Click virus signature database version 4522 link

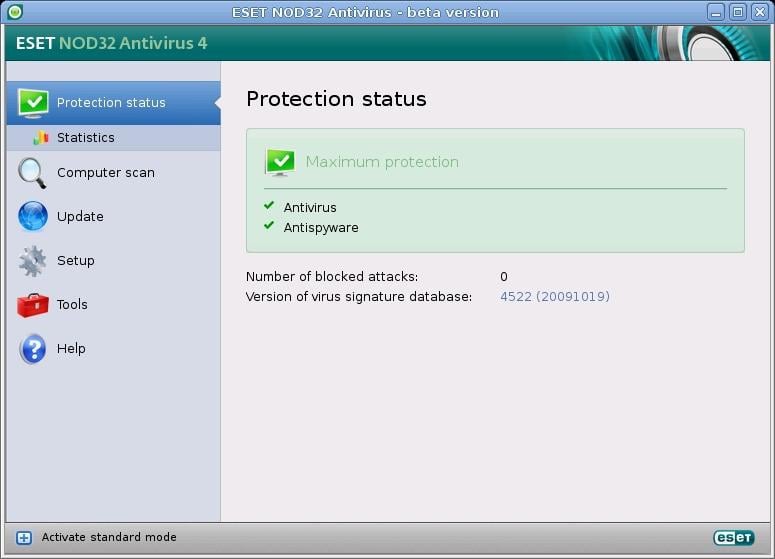[x=555, y=297]
